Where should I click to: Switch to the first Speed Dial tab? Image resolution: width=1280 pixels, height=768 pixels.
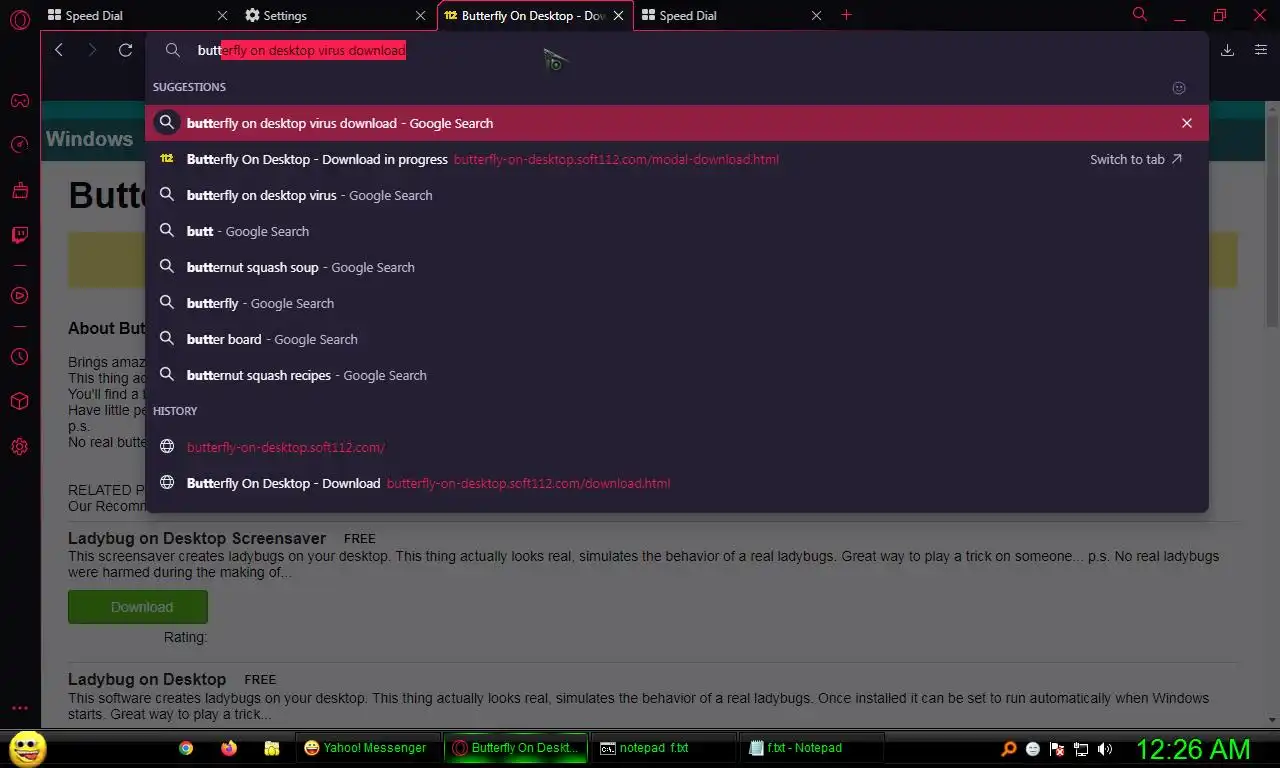tap(140, 16)
